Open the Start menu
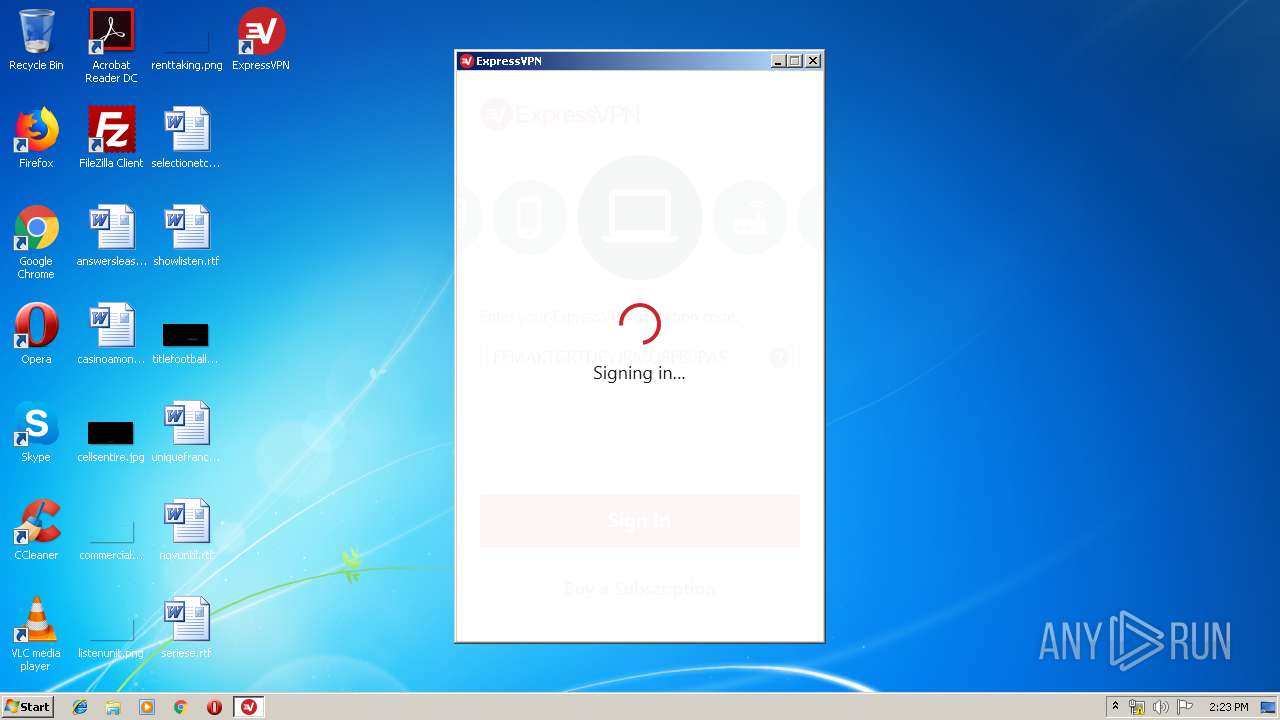This screenshot has width=1280, height=720. tap(27, 707)
